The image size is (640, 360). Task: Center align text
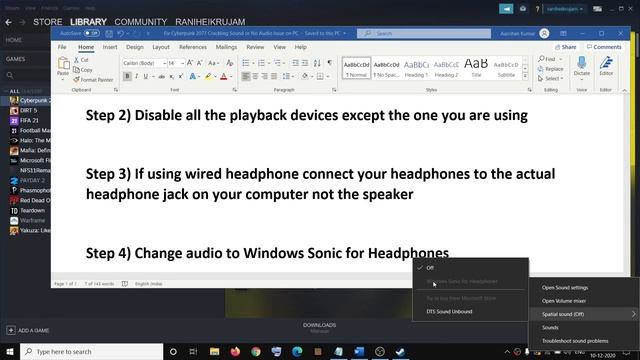tap(255, 76)
